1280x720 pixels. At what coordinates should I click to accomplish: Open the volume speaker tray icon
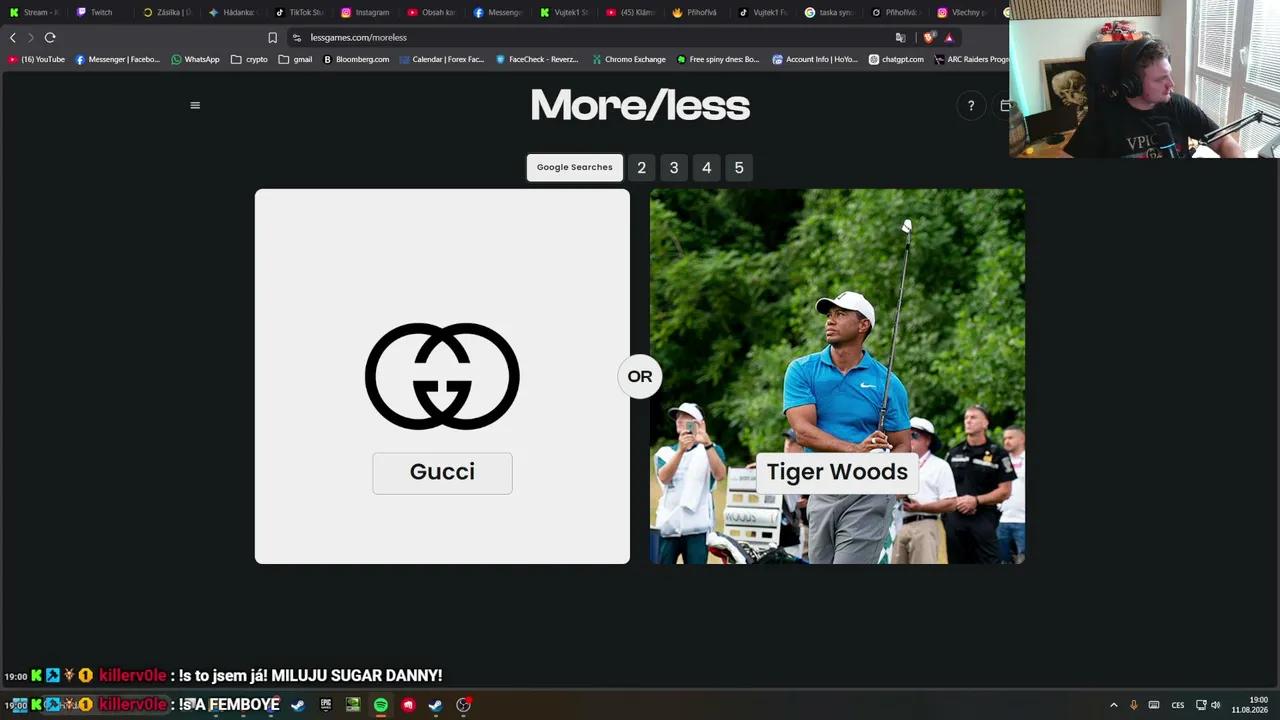(x=1216, y=705)
